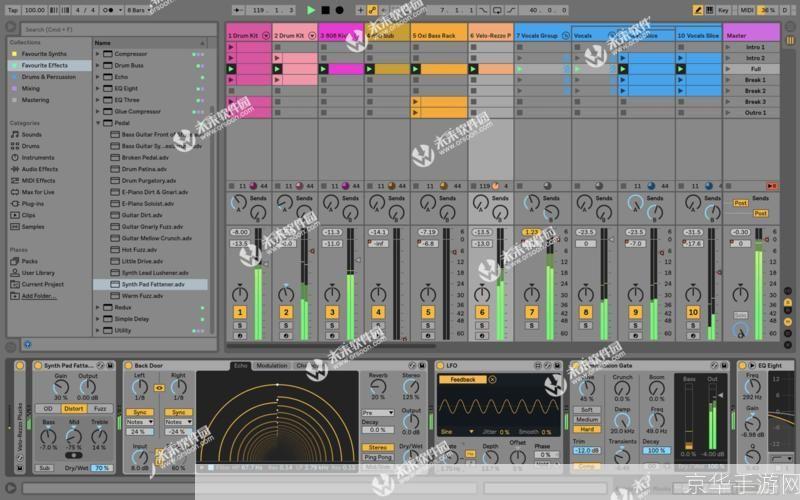Launch the Full scene in Master
The width and height of the screenshot is (800, 500).
(x=728, y=69)
